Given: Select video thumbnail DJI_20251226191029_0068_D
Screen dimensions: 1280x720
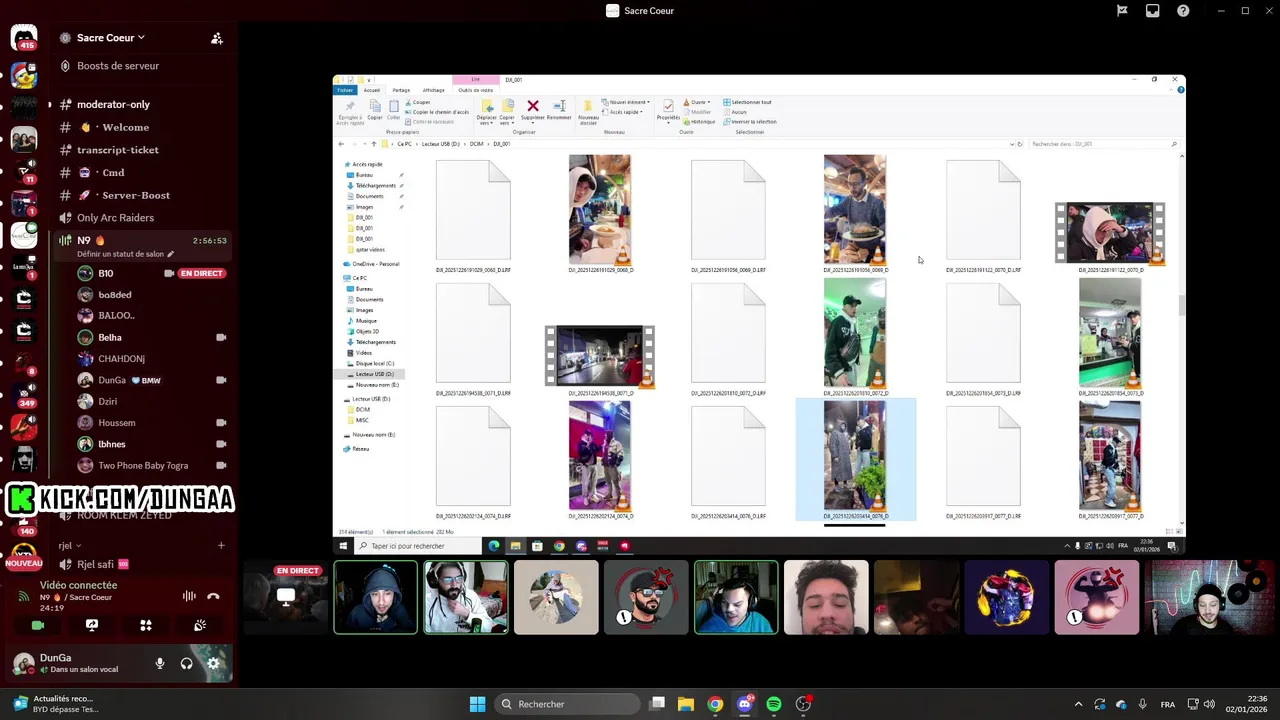Looking at the screenshot, I should (x=600, y=213).
